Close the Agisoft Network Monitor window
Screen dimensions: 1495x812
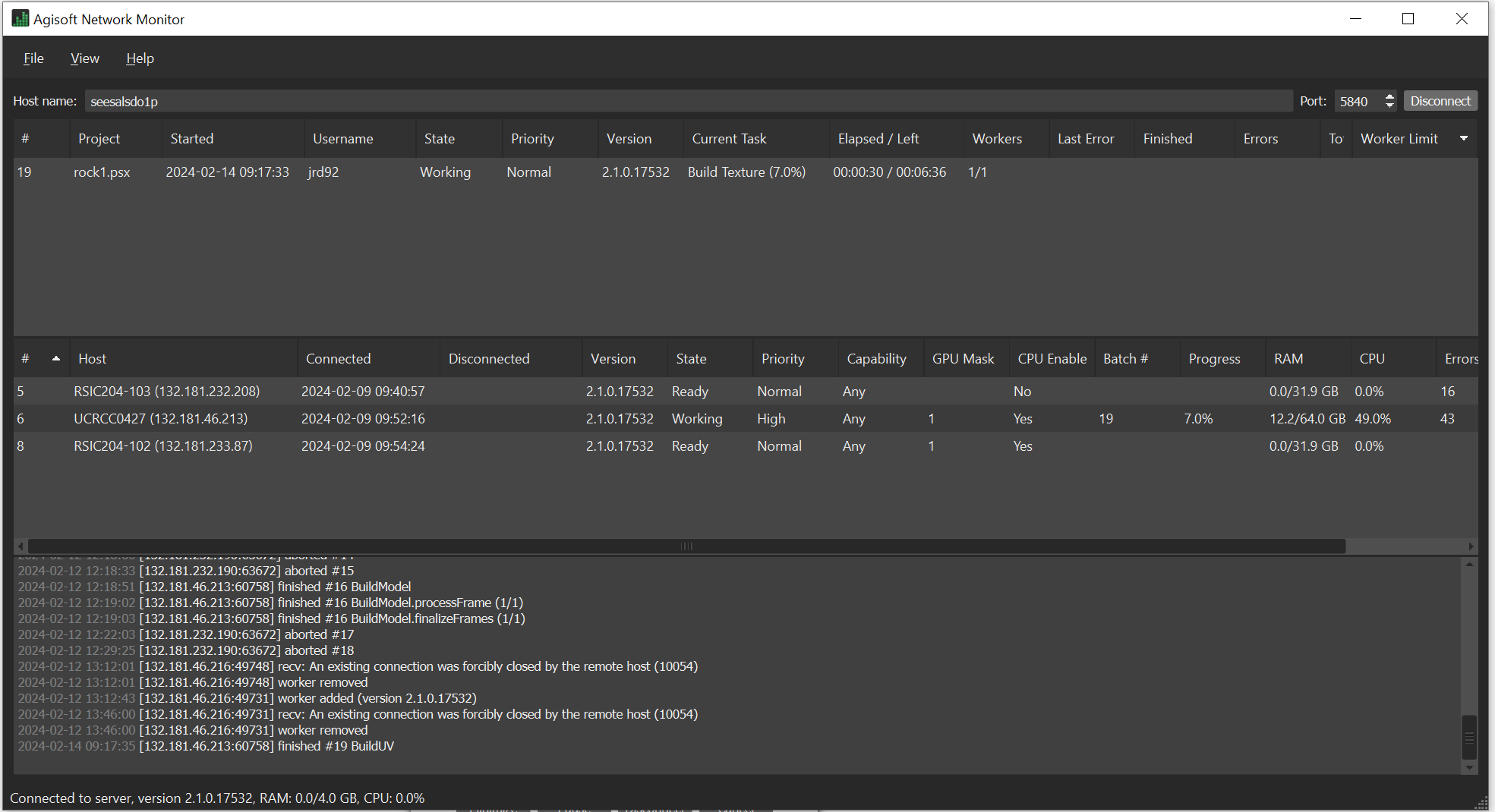(x=1462, y=19)
